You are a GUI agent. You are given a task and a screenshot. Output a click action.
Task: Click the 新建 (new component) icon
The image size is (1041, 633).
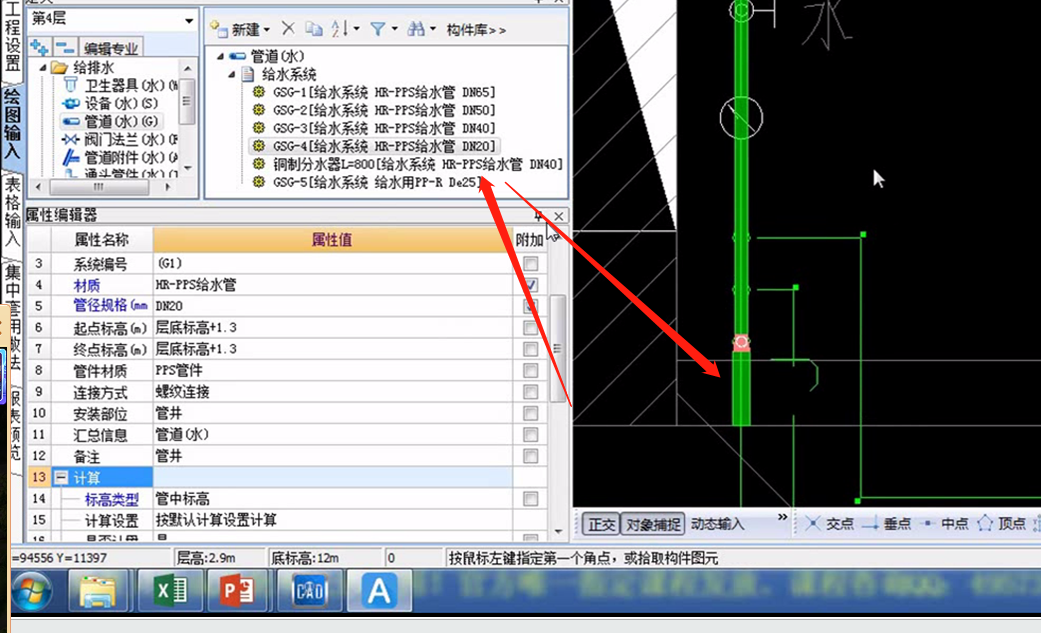click(219, 29)
